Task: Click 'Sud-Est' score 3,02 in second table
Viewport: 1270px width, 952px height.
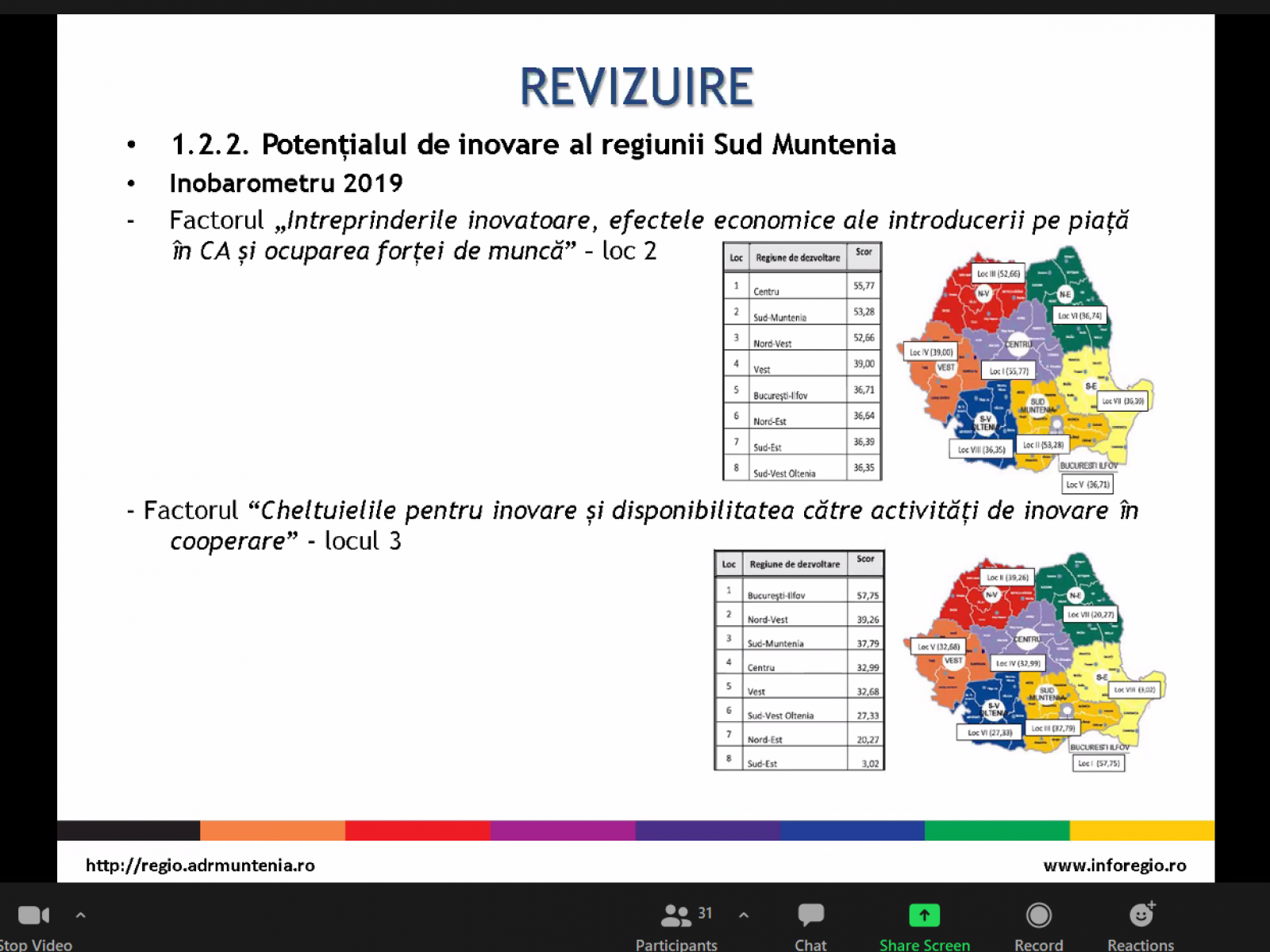Action: click(867, 759)
